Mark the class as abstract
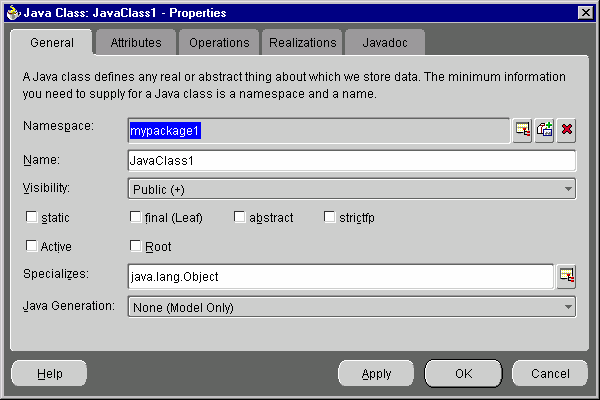The width and height of the screenshot is (600, 400). click(x=240, y=217)
